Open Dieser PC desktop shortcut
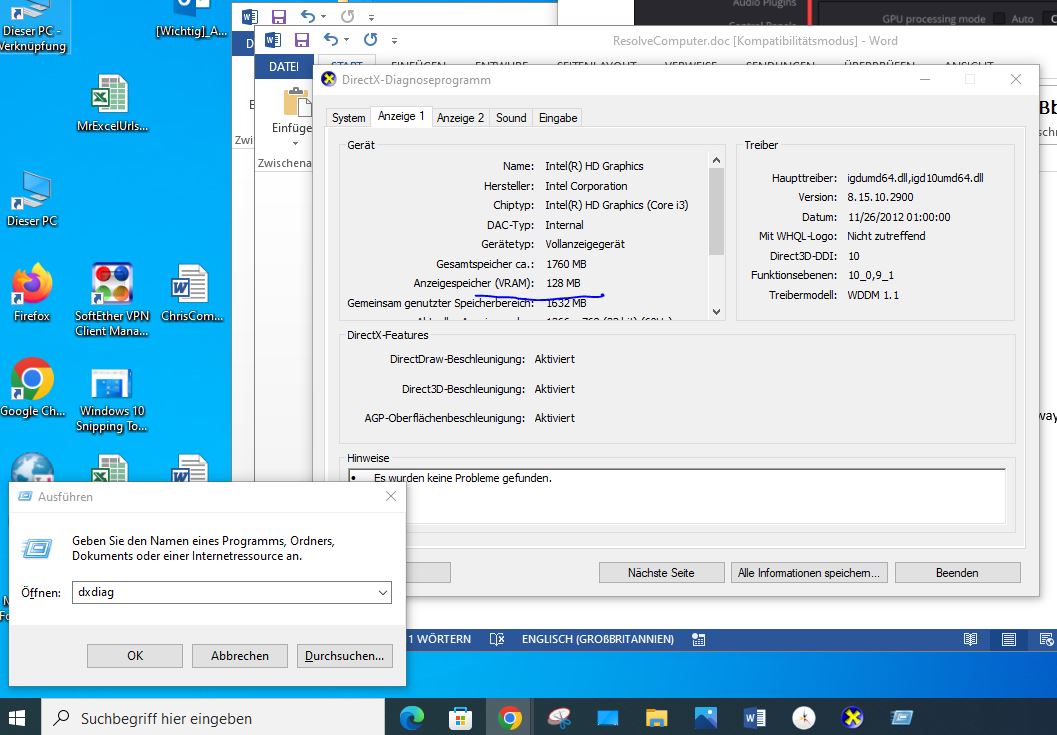 pyautogui.click(x=32, y=199)
